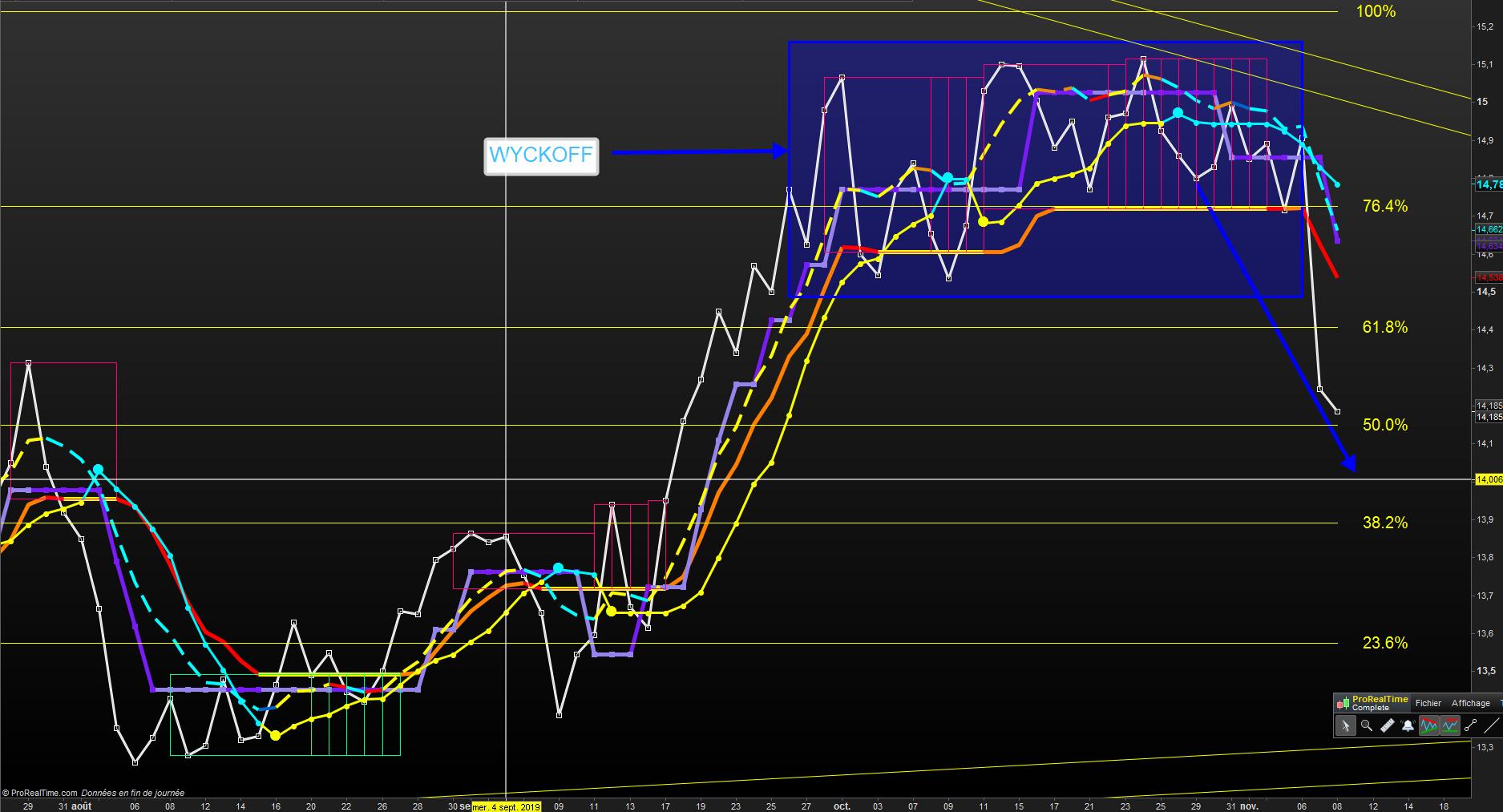Click the yellow 14,006 price axis label

pyautogui.click(x=1489, y=479)
